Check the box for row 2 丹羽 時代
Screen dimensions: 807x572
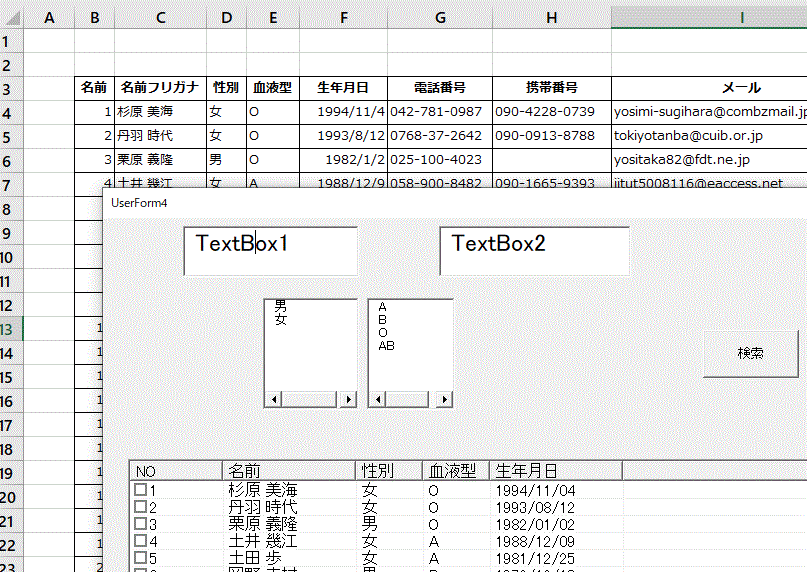tap(141, 507)
